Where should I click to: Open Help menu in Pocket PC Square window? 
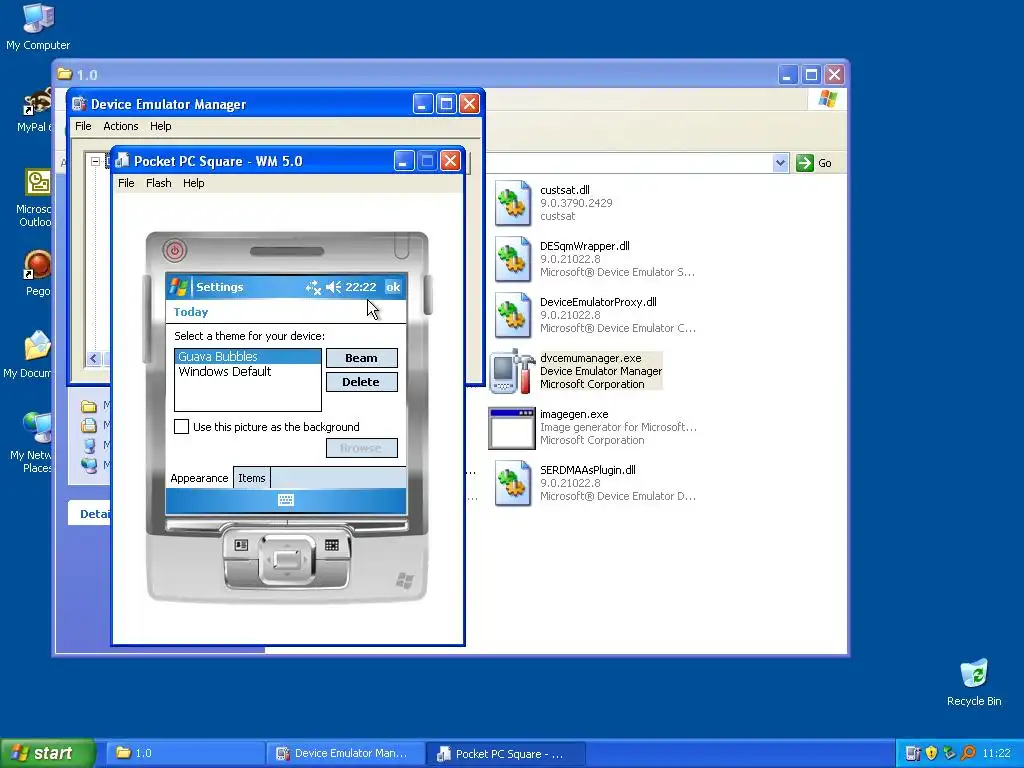[x=193, y=183]
